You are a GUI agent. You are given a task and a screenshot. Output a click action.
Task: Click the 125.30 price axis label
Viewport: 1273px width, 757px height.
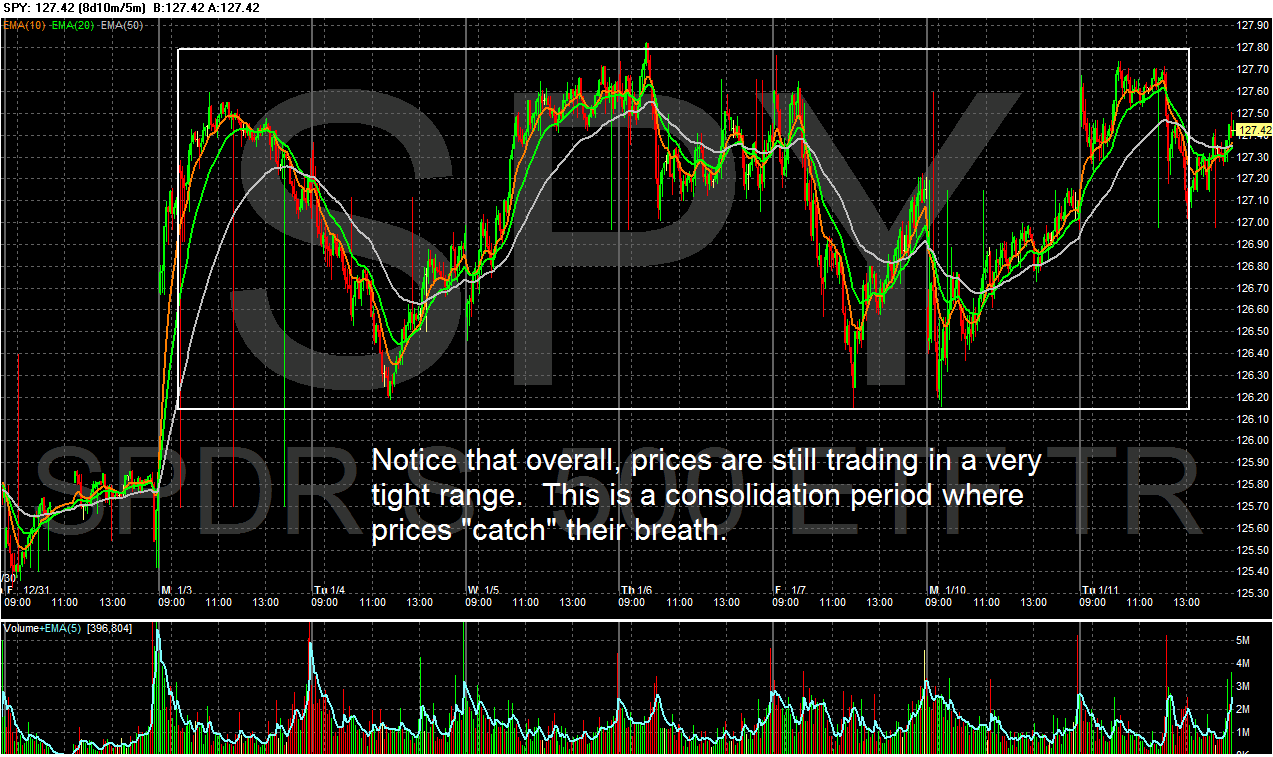coord(1252,593)
